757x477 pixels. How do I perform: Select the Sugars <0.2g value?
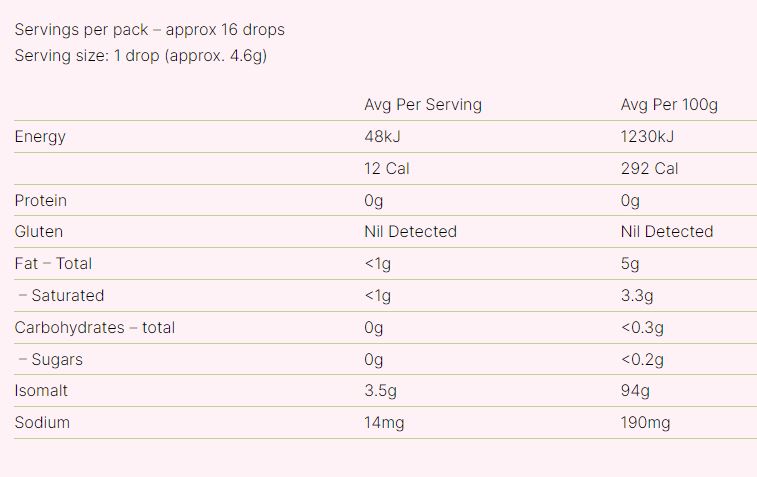click(x=642, y=360)
